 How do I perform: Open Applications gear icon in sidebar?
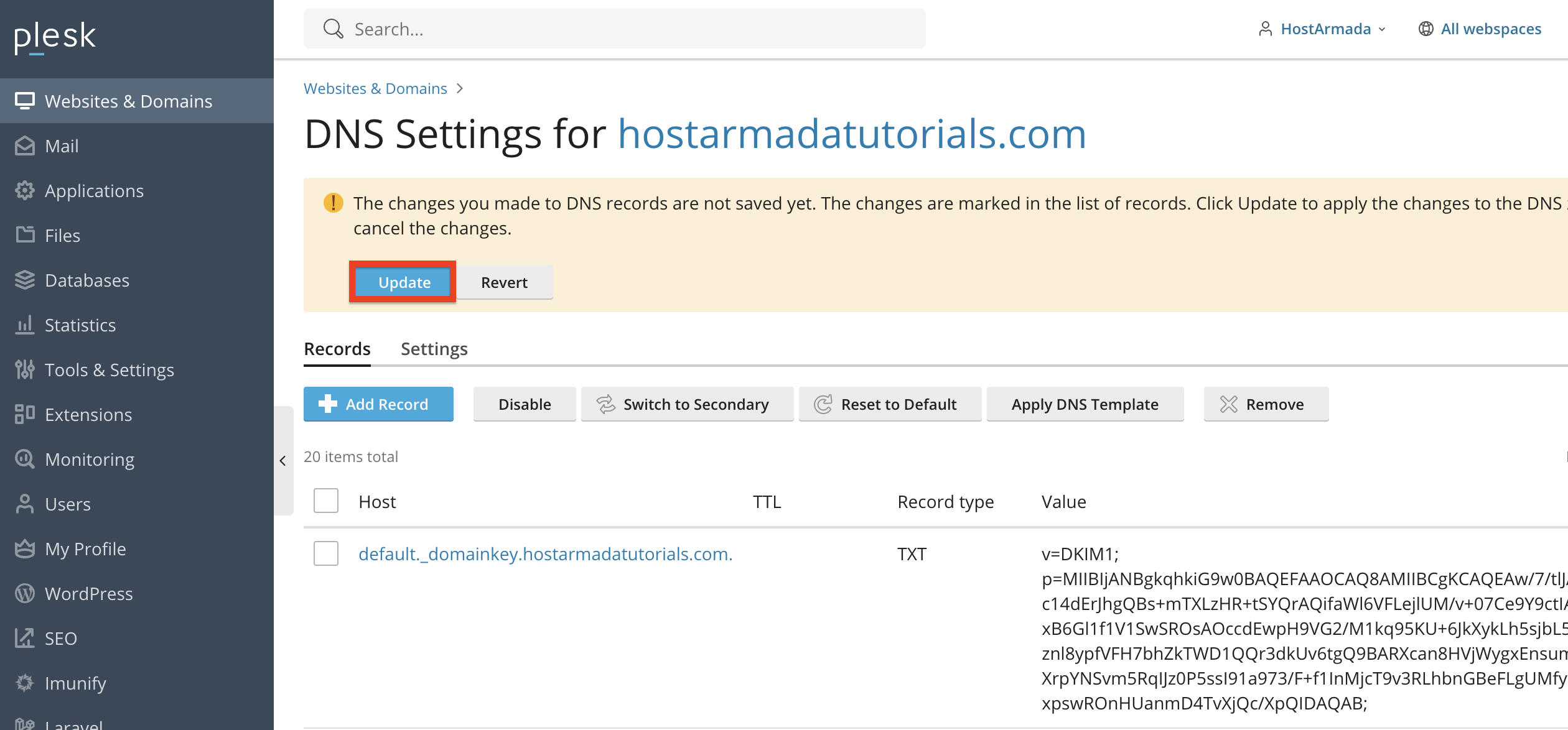point(25,191)
